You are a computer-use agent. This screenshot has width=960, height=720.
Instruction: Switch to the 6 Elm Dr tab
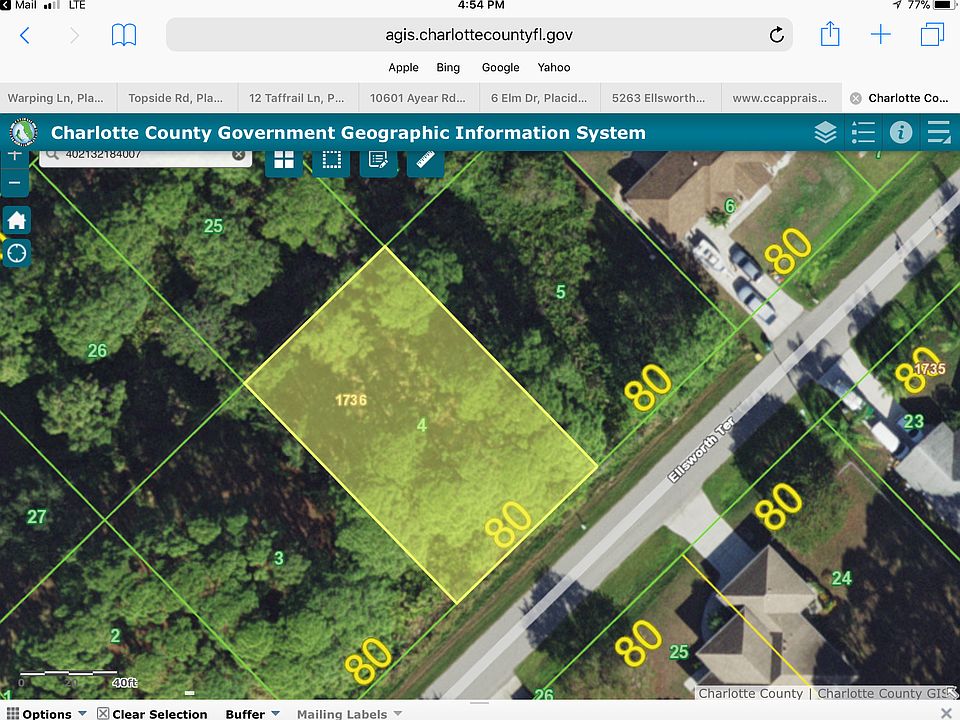coord(539,98)
